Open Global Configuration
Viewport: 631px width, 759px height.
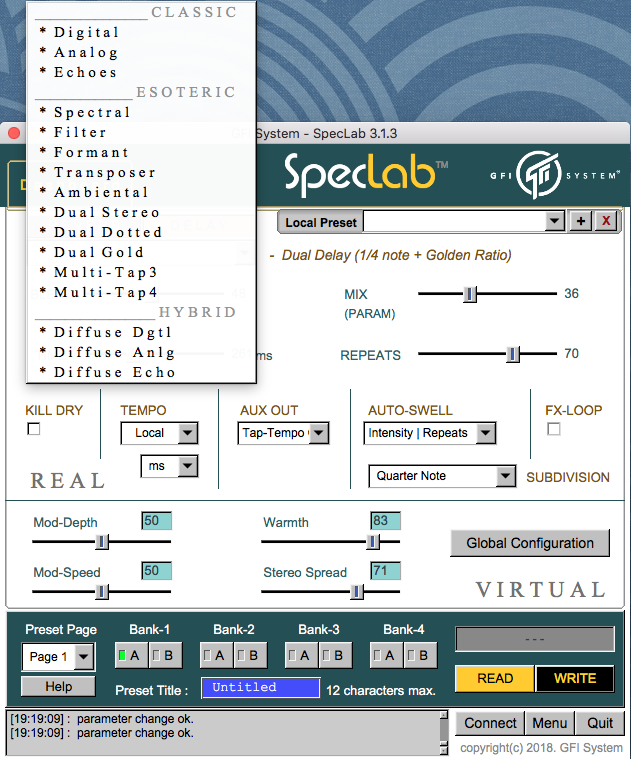pos(530,543)
